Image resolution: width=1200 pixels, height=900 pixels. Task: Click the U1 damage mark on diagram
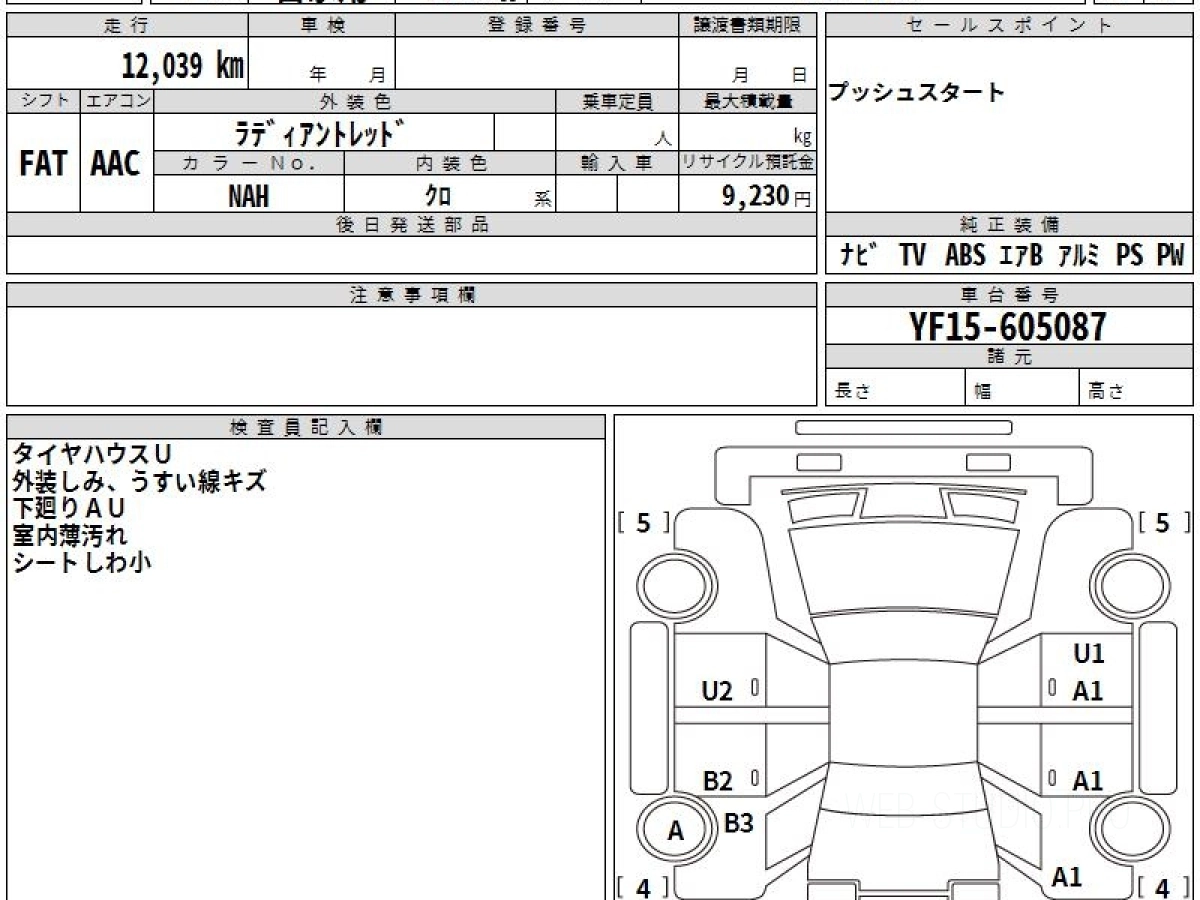(x=1089, y=654)
